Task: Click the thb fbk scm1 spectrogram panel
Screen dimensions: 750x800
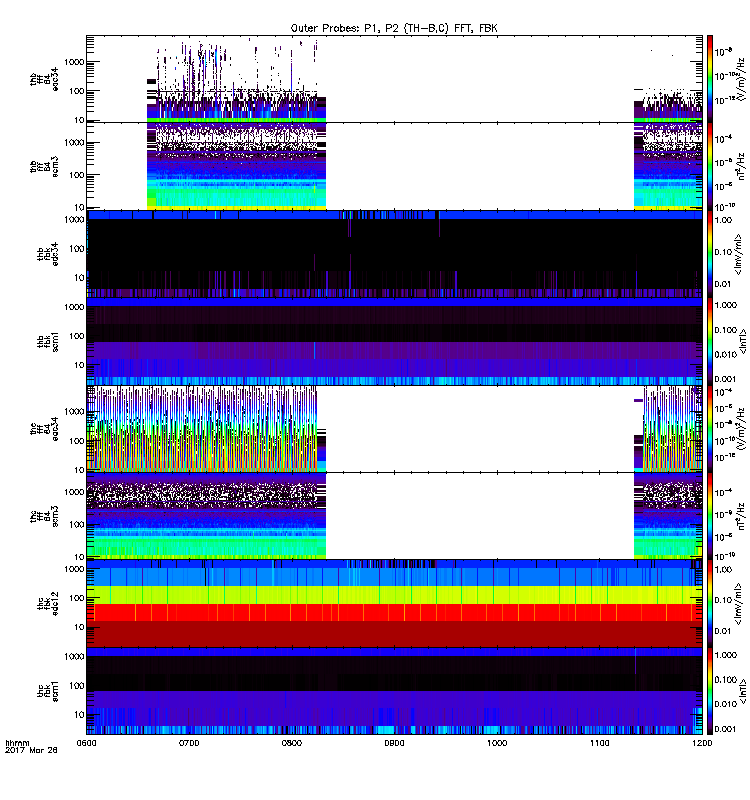Action: click(394, 341)
